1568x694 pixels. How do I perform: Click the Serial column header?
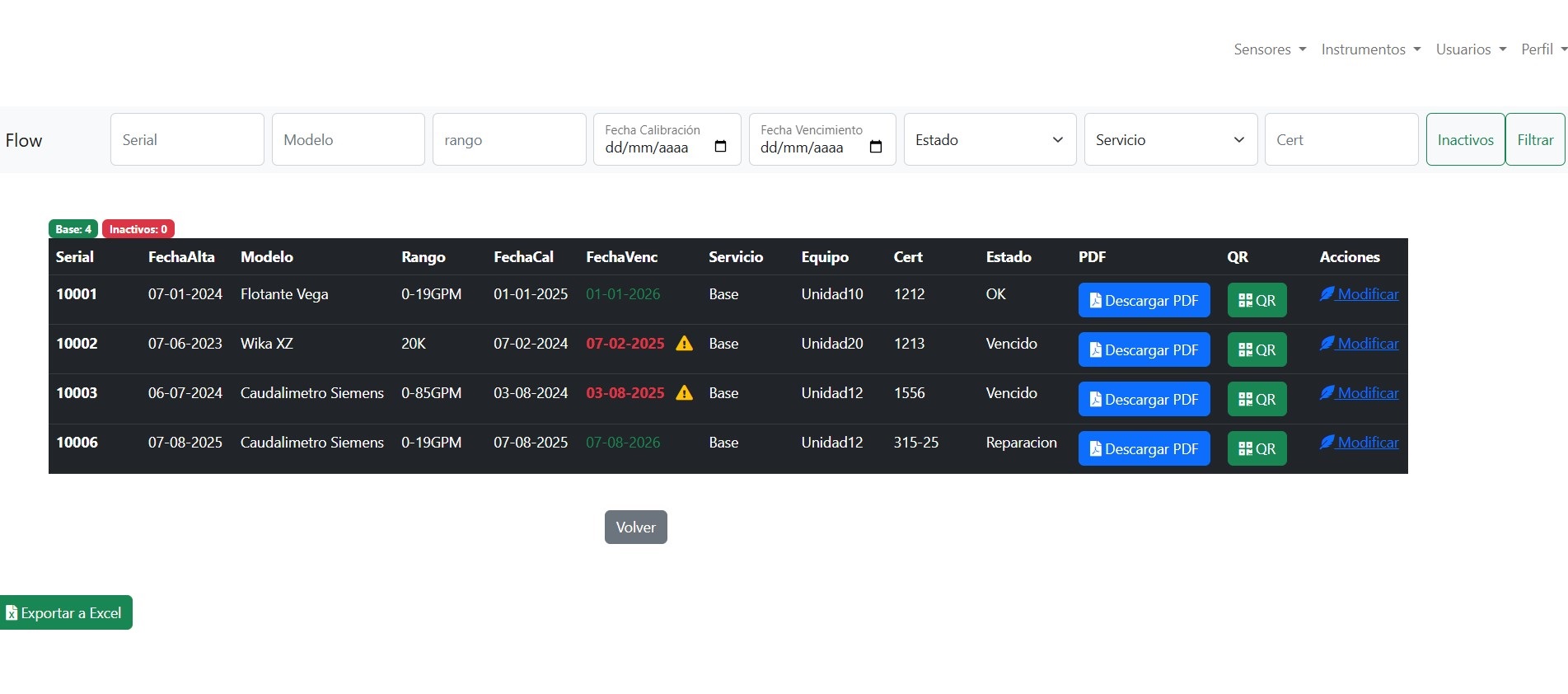(75, 256)
